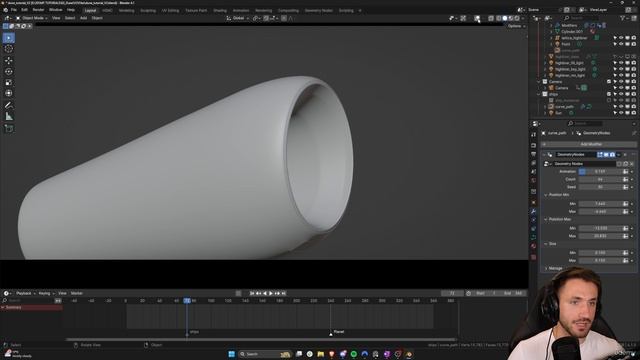Collapse the Size panel
The image size is (640, 360).
[546, 244]
